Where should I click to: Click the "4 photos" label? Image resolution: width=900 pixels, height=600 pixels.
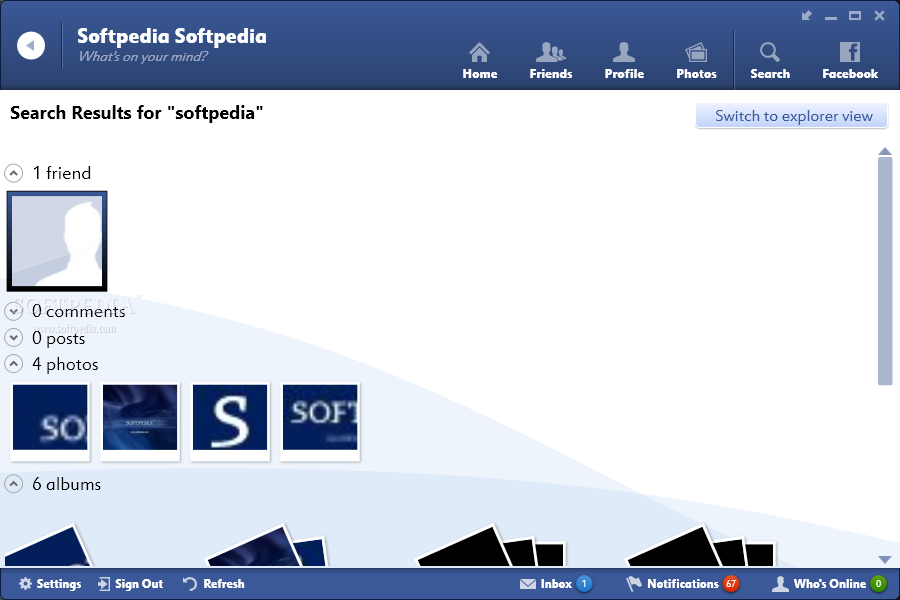[x=65, y=364]
